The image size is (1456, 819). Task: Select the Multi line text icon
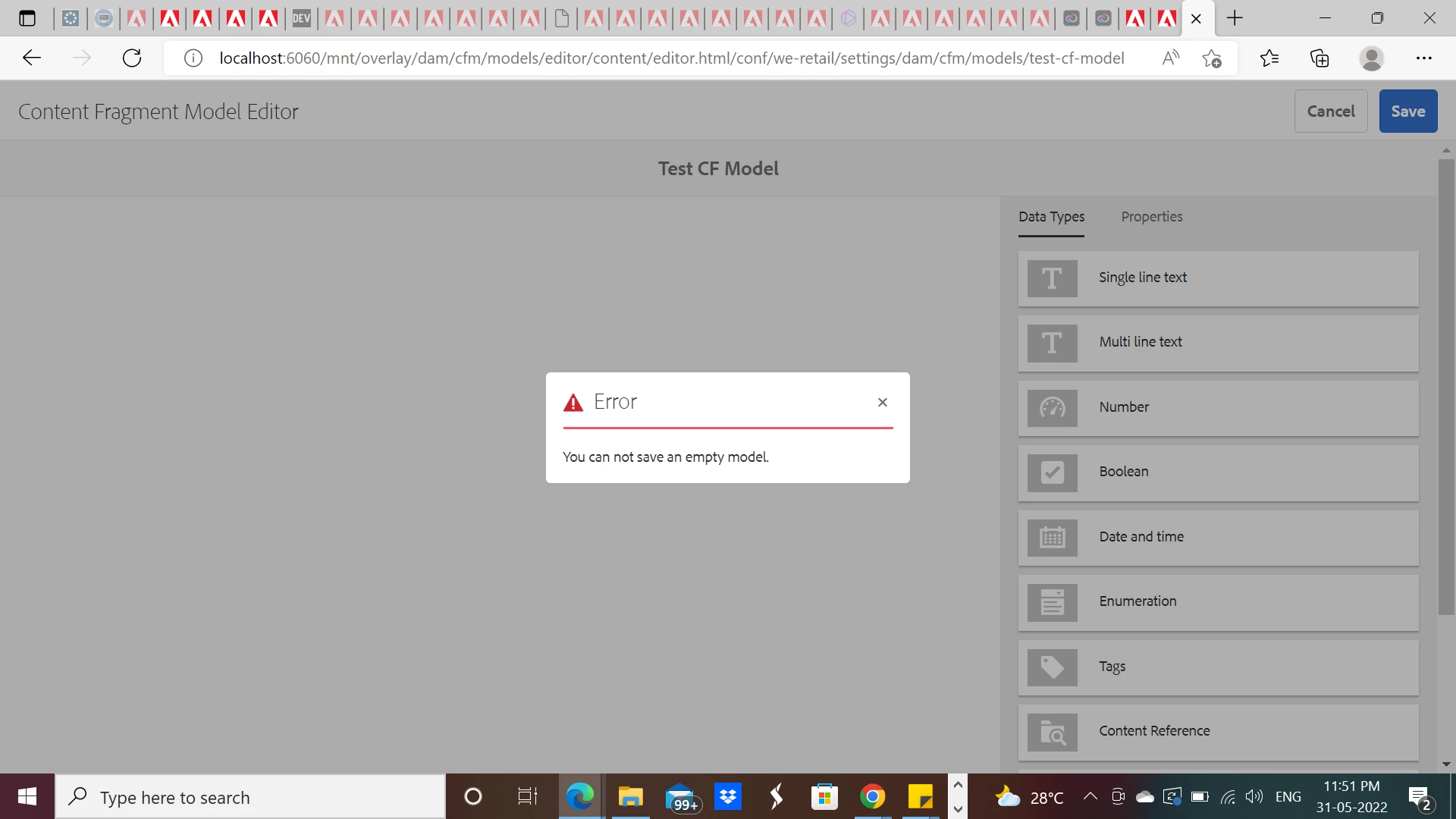pyautogui.click(x=1052, y=343)
